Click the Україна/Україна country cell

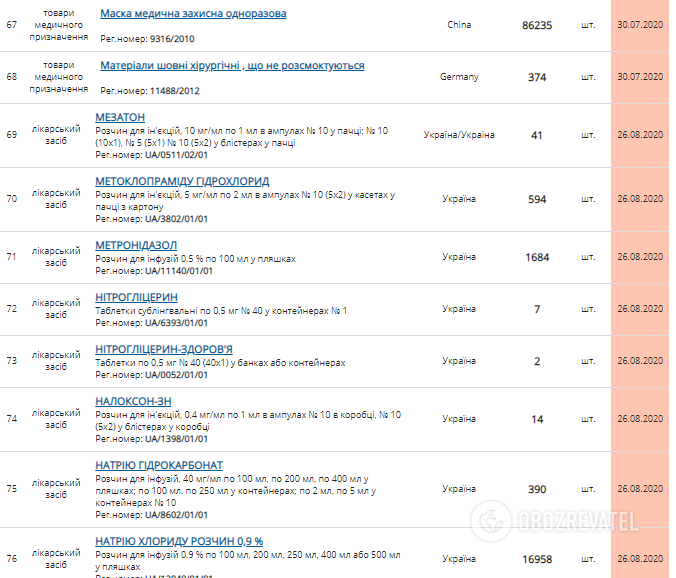459,135
